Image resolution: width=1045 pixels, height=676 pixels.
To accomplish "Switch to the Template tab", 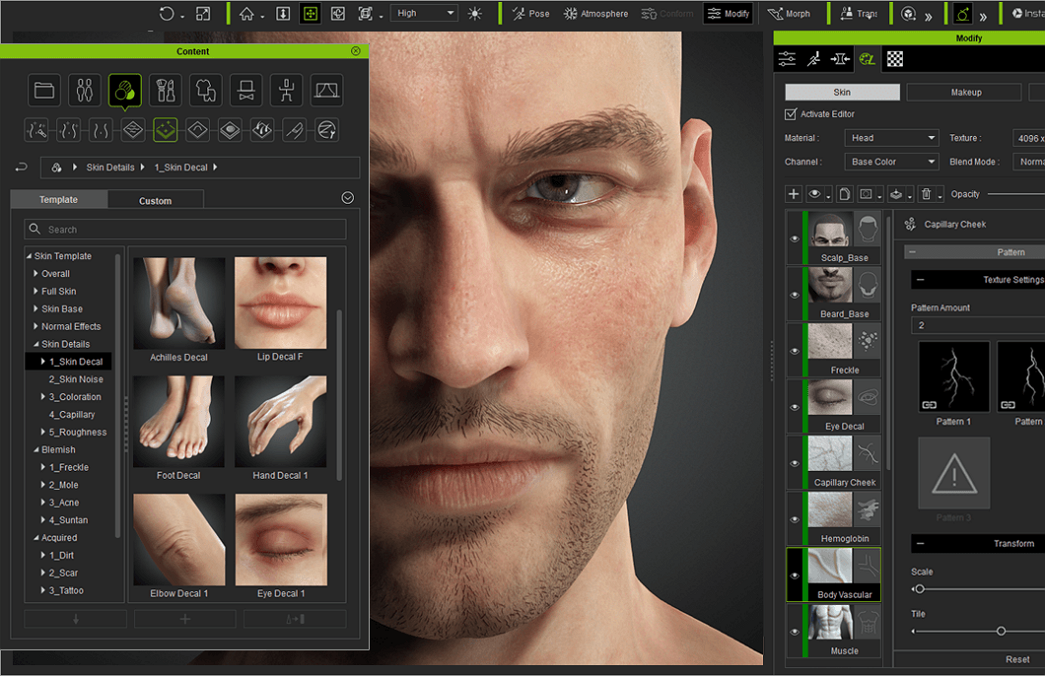I will (x=59, y=199).
